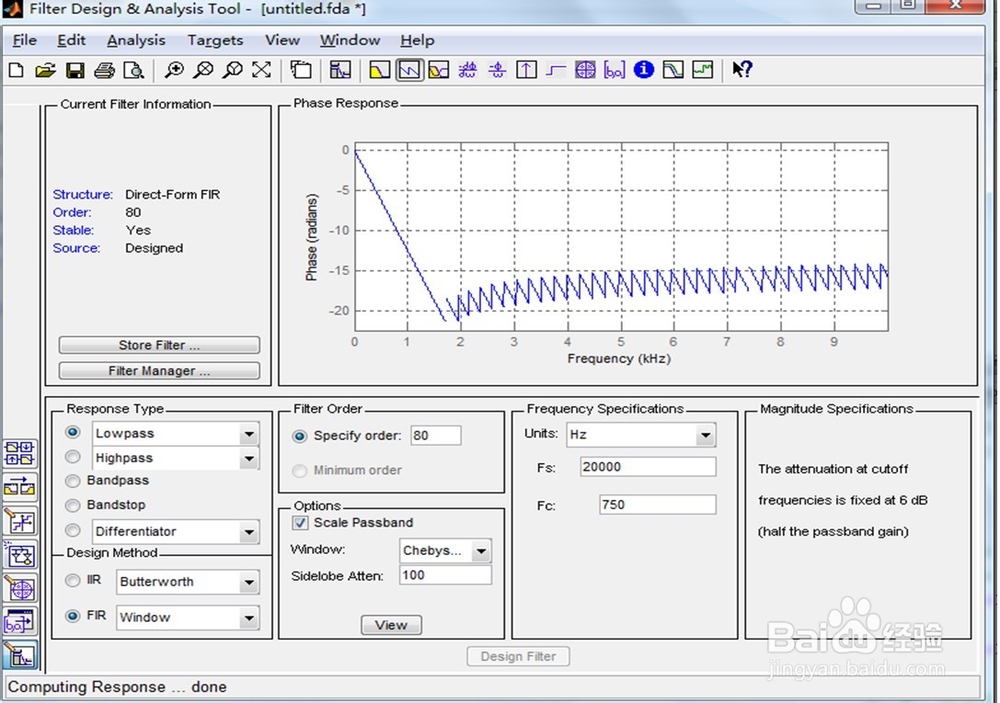Click the Print icon in toolbar
This screenshot has height=703, width=1000.
(104, 70)
